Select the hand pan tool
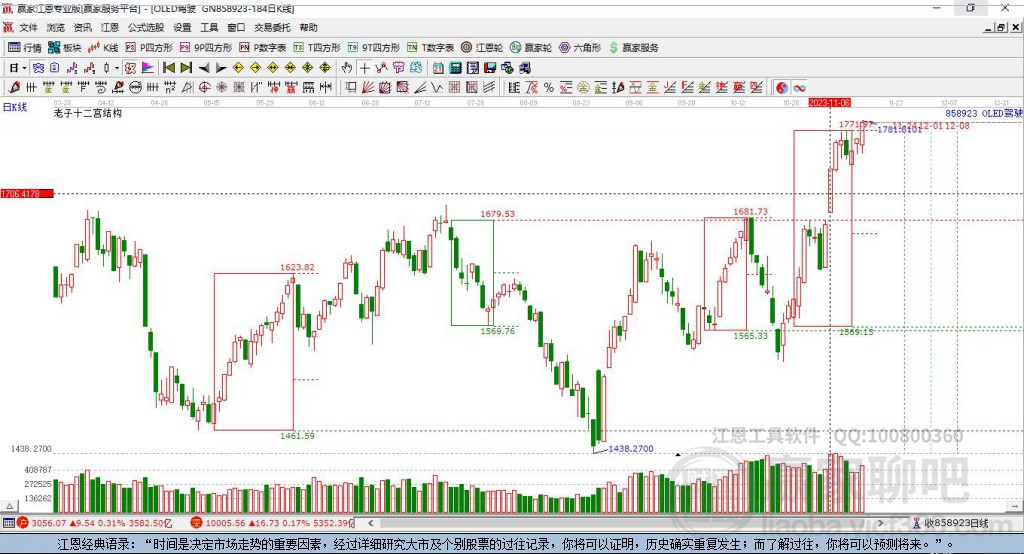This screenshot has height=554, width=1024. 347,68
